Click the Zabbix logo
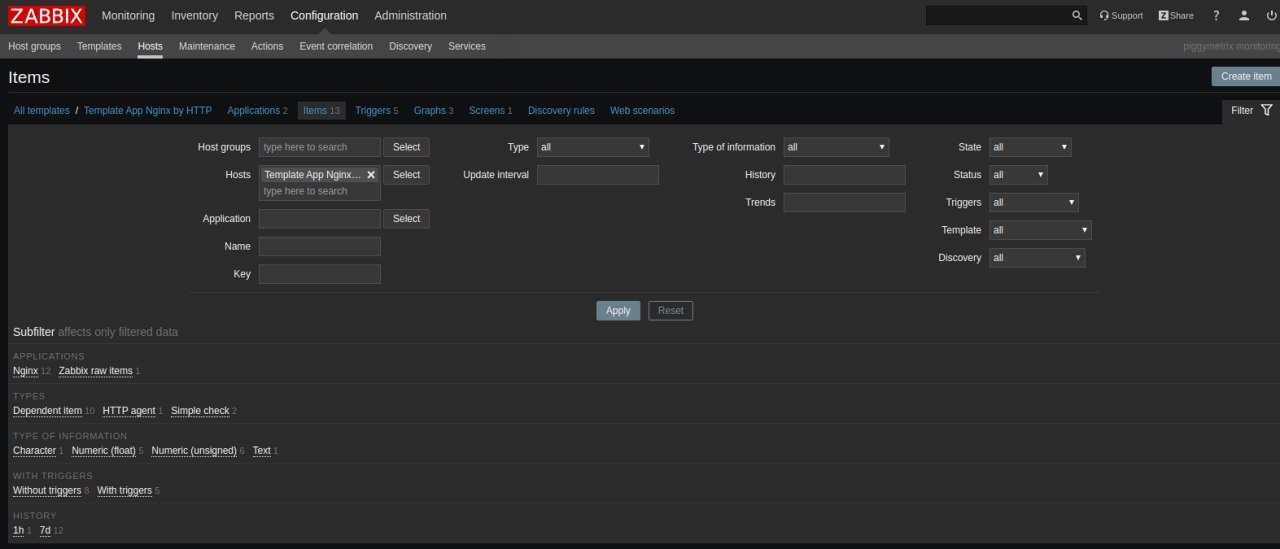The height and width of the screenshot is (549, 1280). (x=47, y=15)
